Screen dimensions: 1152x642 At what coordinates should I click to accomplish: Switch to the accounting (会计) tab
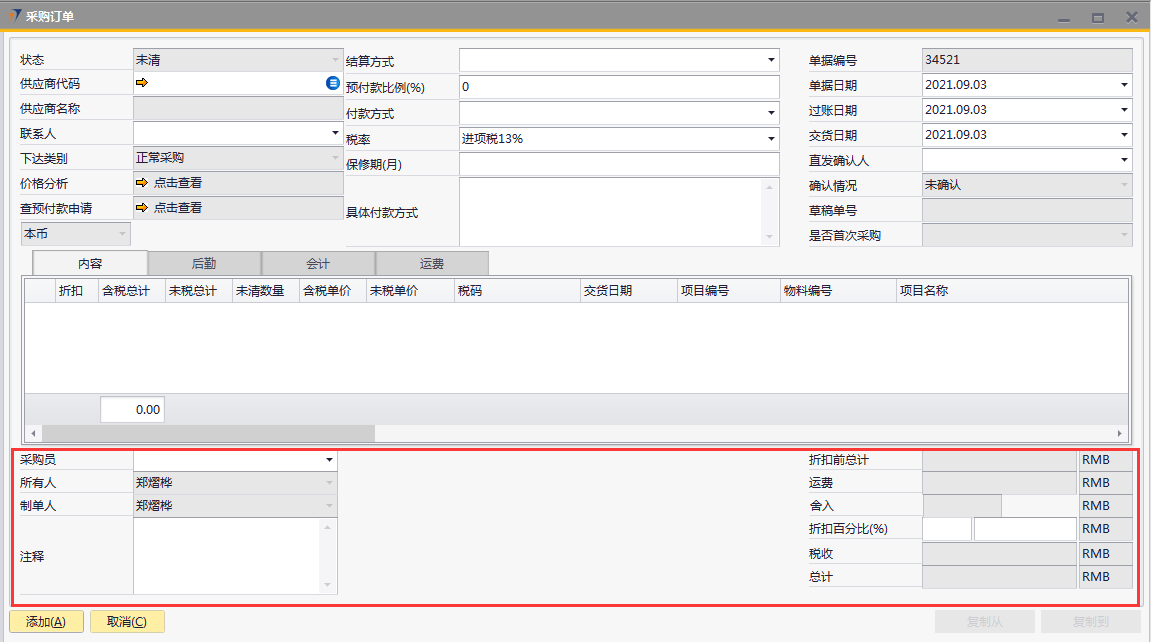318,263
